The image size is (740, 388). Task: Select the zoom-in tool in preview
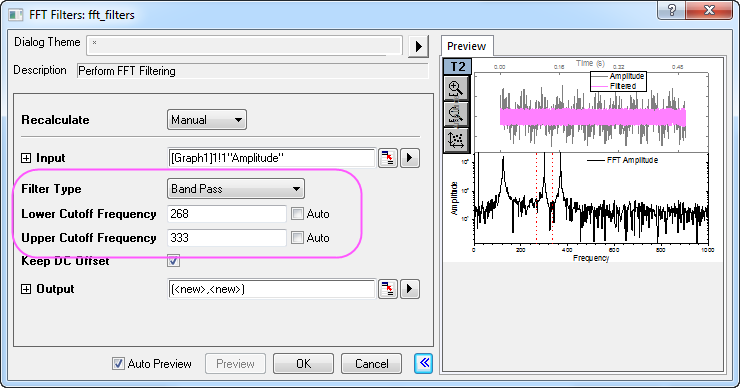[456, 88]
